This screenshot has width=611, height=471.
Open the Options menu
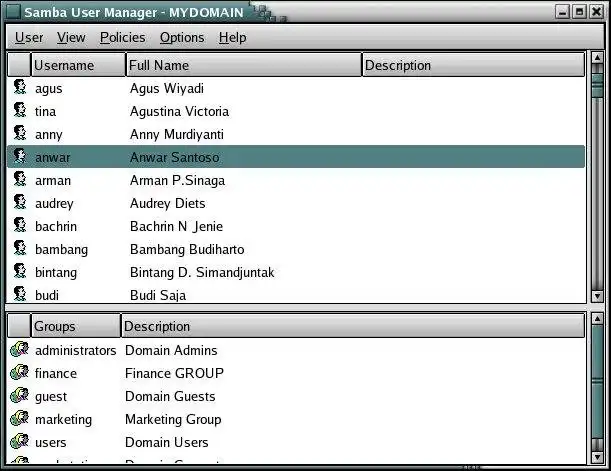click(x=182, y=37)
